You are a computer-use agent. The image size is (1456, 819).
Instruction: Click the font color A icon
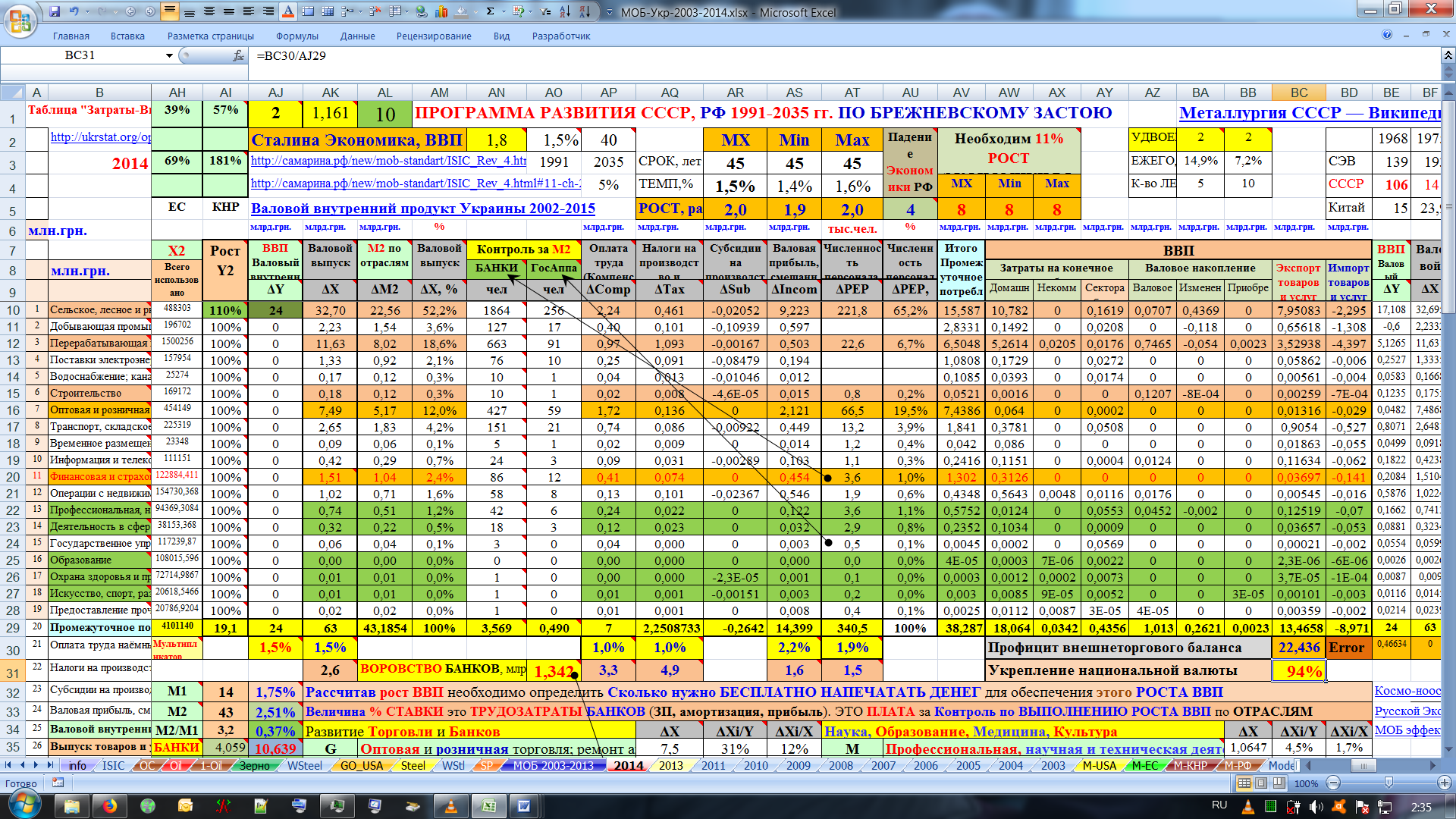pyautogui.click(x=288, y=11)
